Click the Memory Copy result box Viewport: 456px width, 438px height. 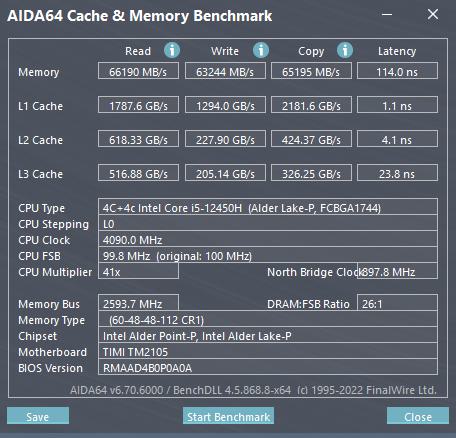[311, 71]
